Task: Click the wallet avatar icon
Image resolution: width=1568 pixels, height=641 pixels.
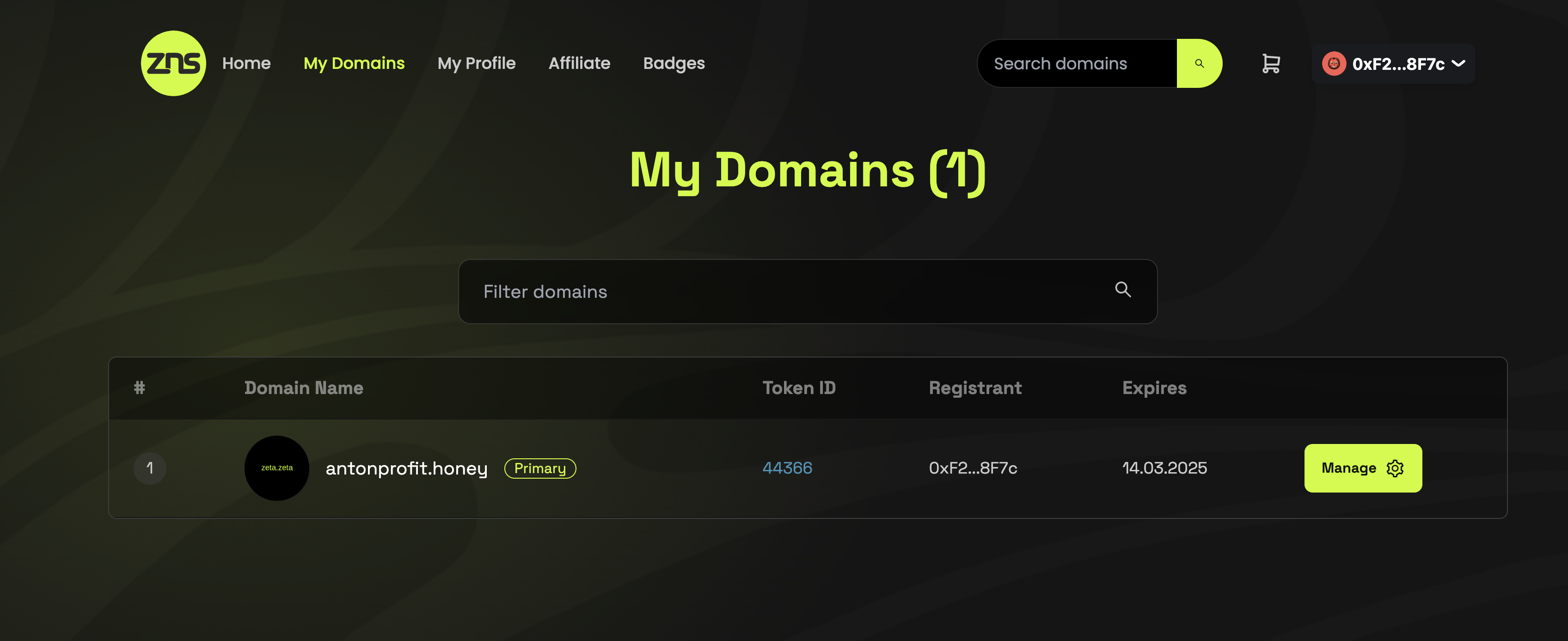Action: pyautogui.click(x=1333, y=63)
